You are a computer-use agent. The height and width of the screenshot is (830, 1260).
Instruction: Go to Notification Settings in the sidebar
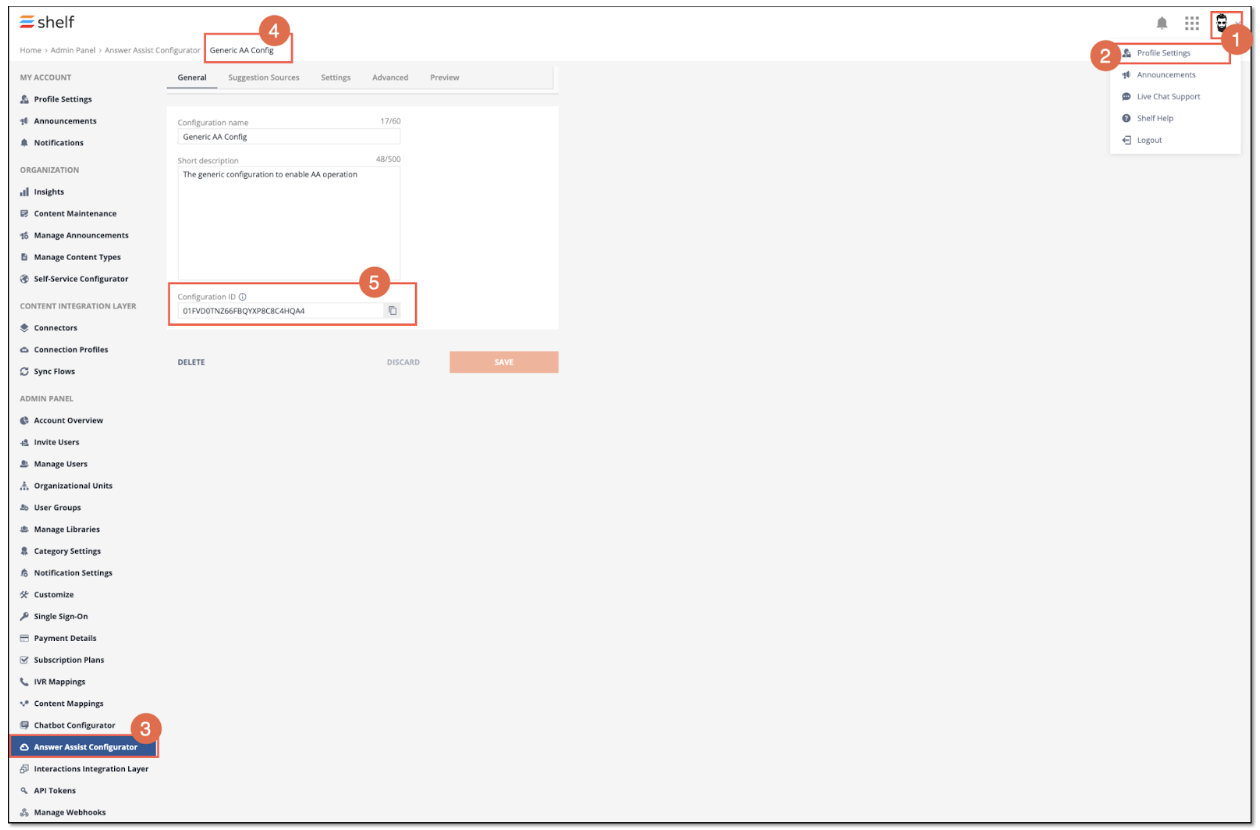(73, 573)
